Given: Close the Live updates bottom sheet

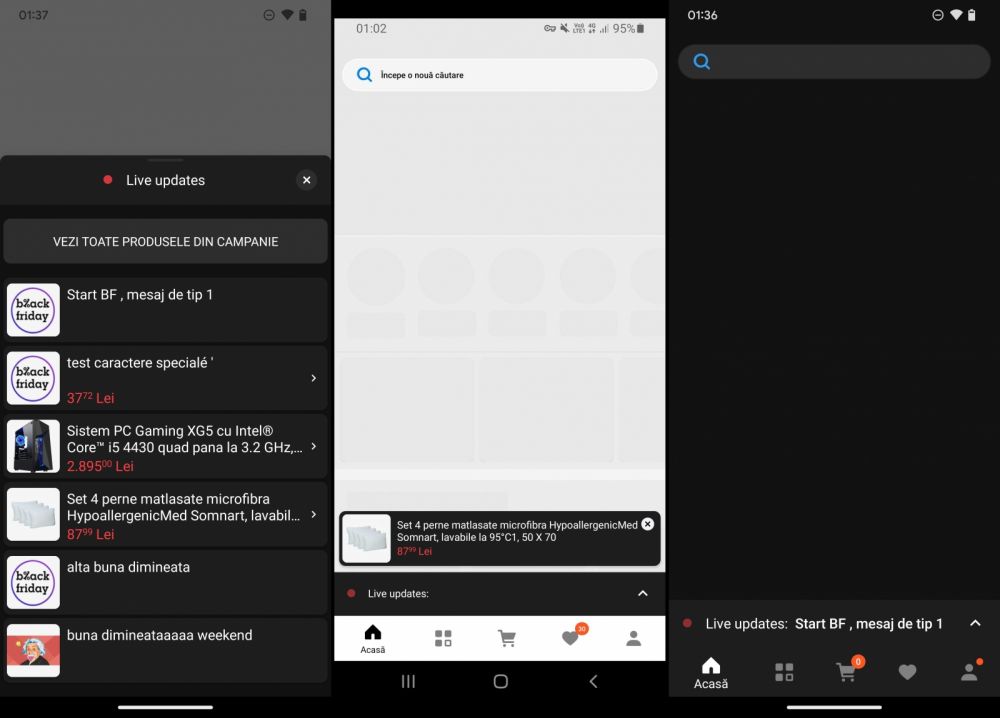Looking at the screenshot, I should [x=306, y=180].
